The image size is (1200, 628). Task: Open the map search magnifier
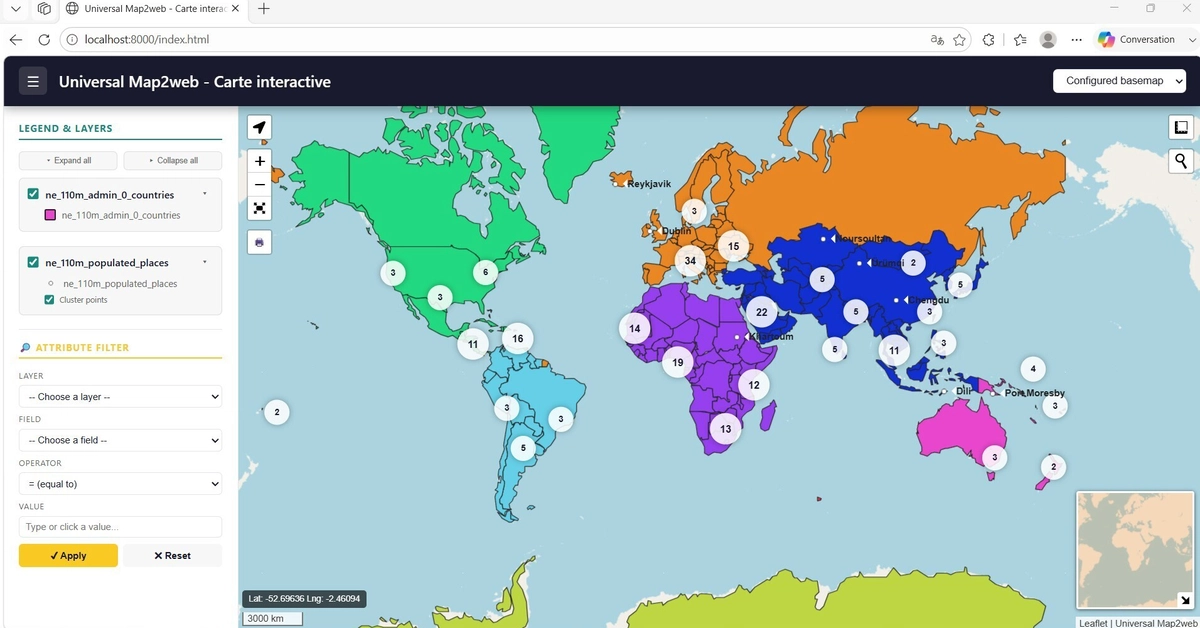click(1181, 160)
